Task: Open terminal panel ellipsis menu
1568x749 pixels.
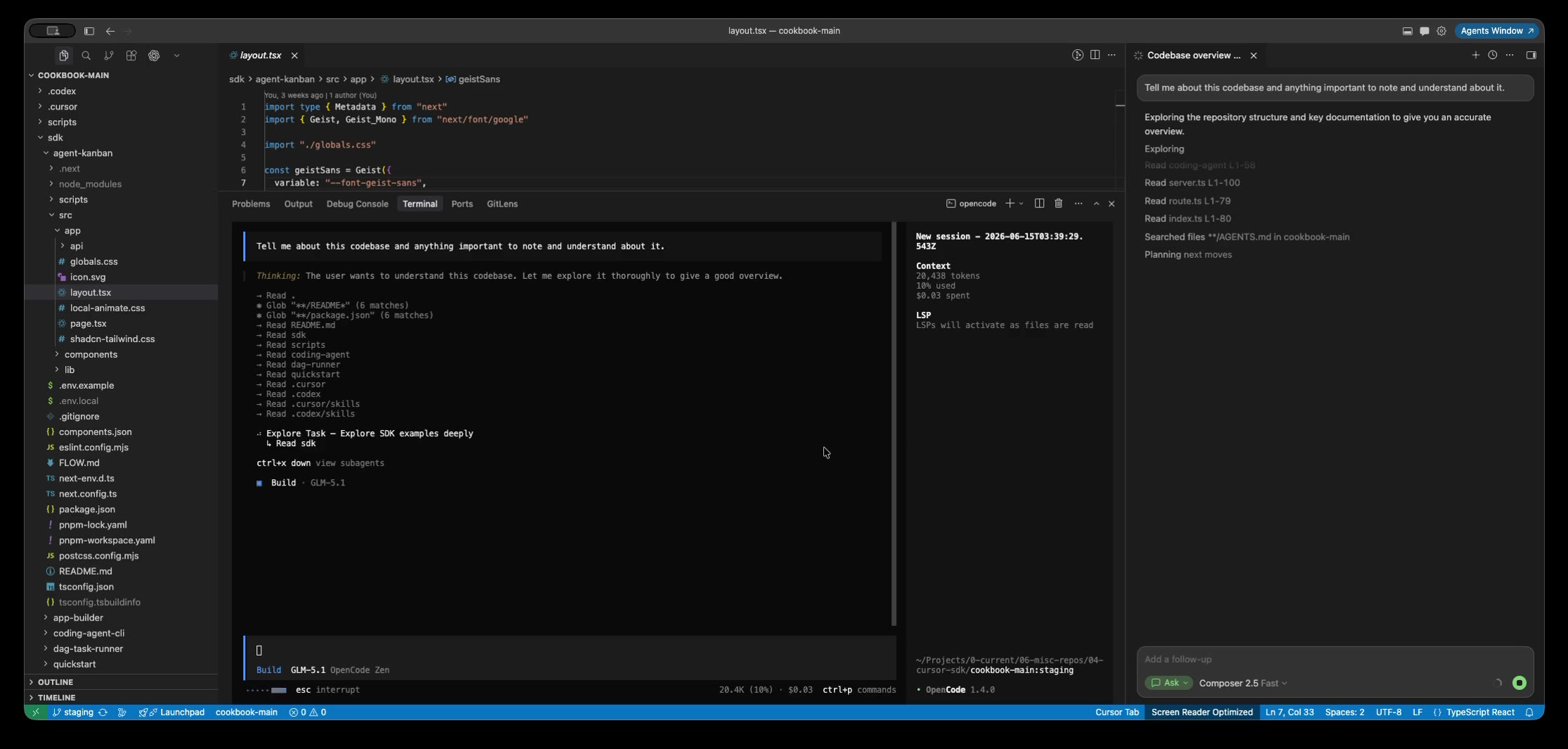Action: (1078, 204)
